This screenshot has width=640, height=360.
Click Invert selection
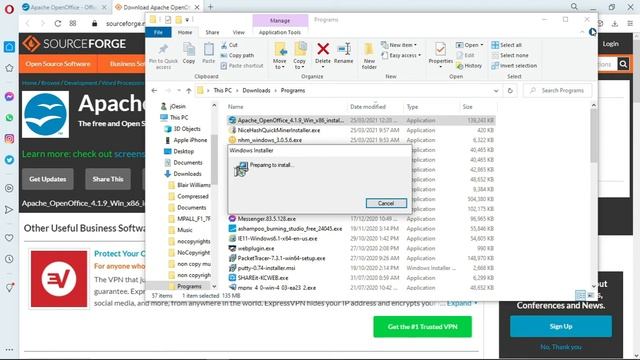click(514, 66)
